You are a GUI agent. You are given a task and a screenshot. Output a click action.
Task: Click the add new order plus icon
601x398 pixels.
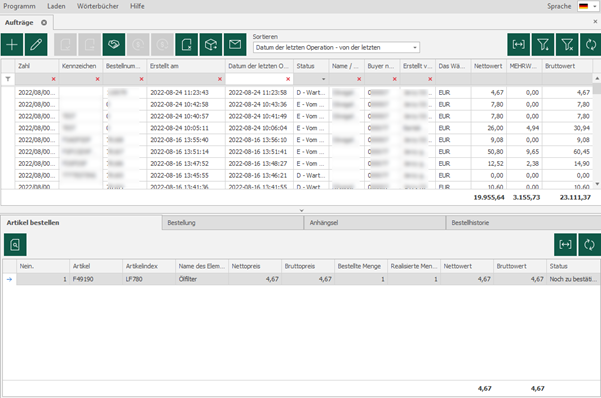click(x=12, y=45)
